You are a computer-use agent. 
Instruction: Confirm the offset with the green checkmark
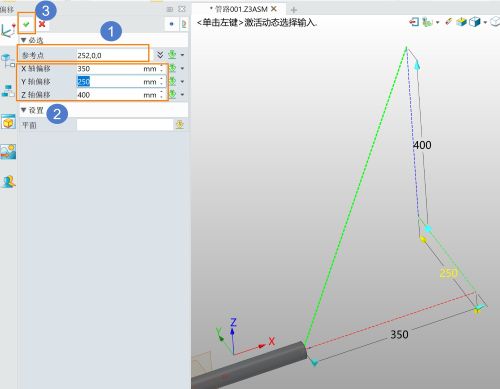click(26, 24)
